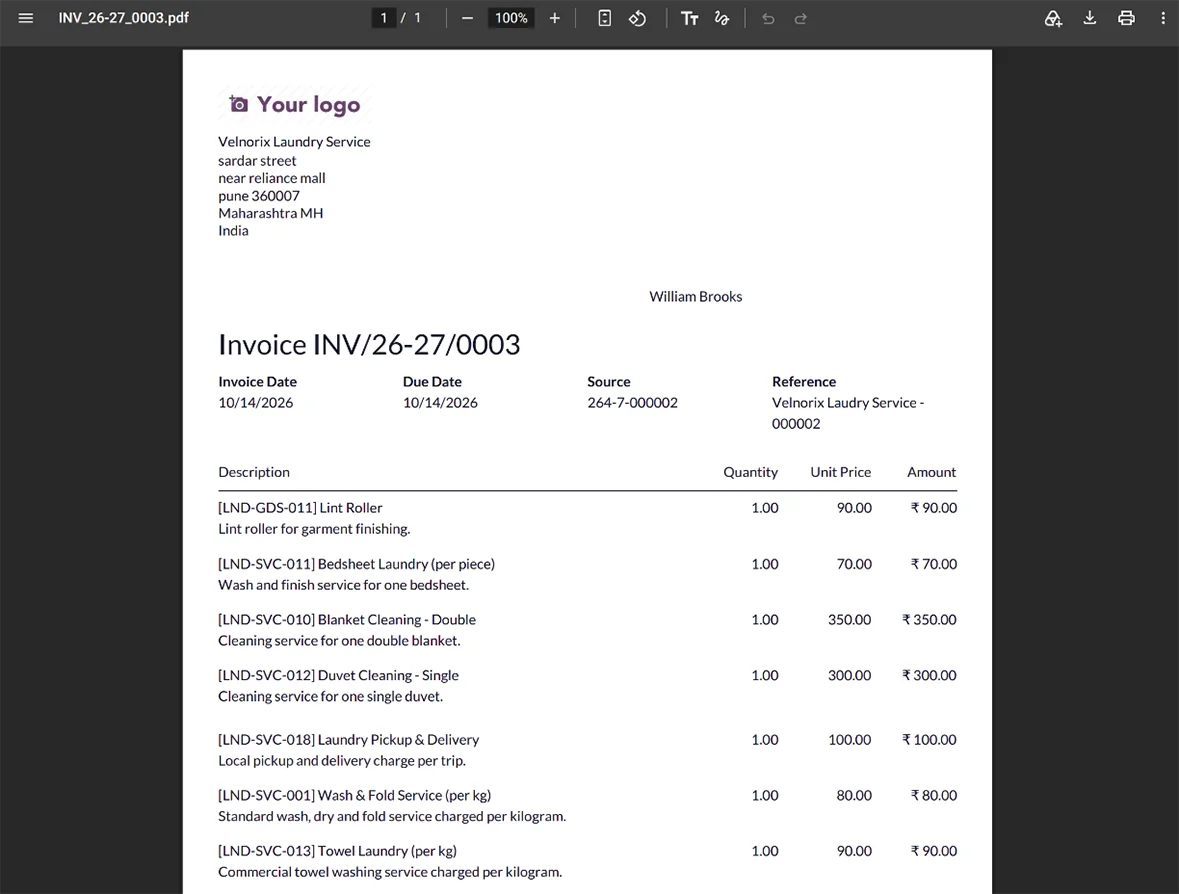Image resolution: width=1179 pixels, height=894 pixels.
Task: Click the 100% zoom level field
Action: click(511, 18)
